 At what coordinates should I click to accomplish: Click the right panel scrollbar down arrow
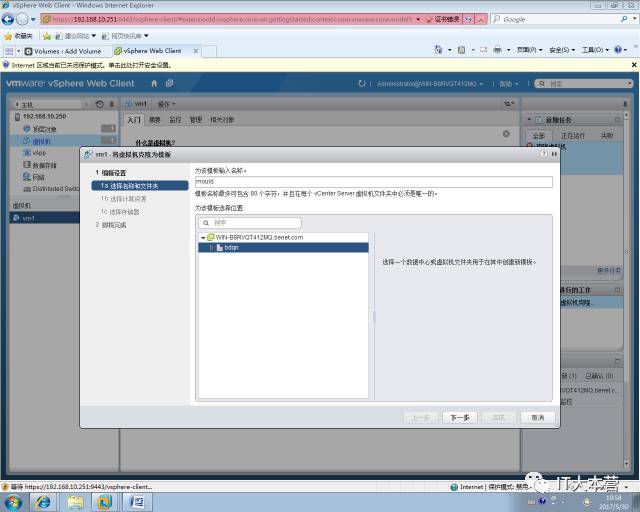coord(627,465)
